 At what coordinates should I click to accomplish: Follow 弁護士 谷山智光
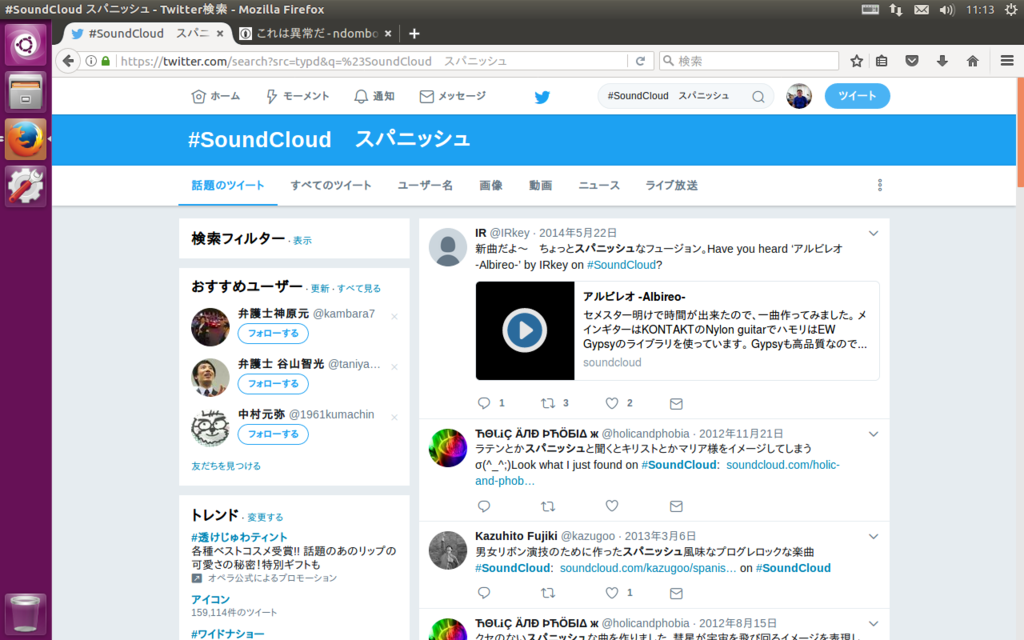[x=273, y=383]
